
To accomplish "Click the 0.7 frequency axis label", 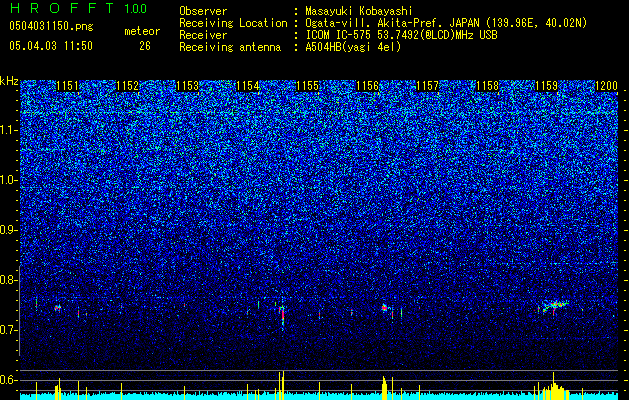I will (9, 330).
